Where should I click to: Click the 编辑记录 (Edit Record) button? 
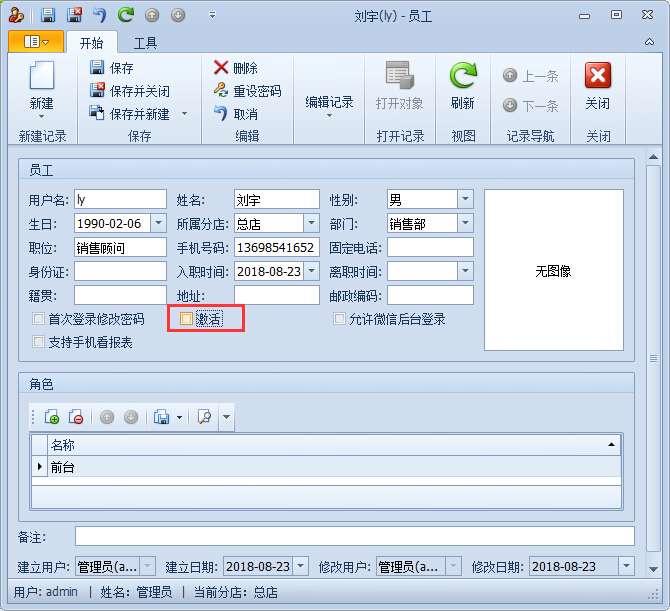[329, 102]
